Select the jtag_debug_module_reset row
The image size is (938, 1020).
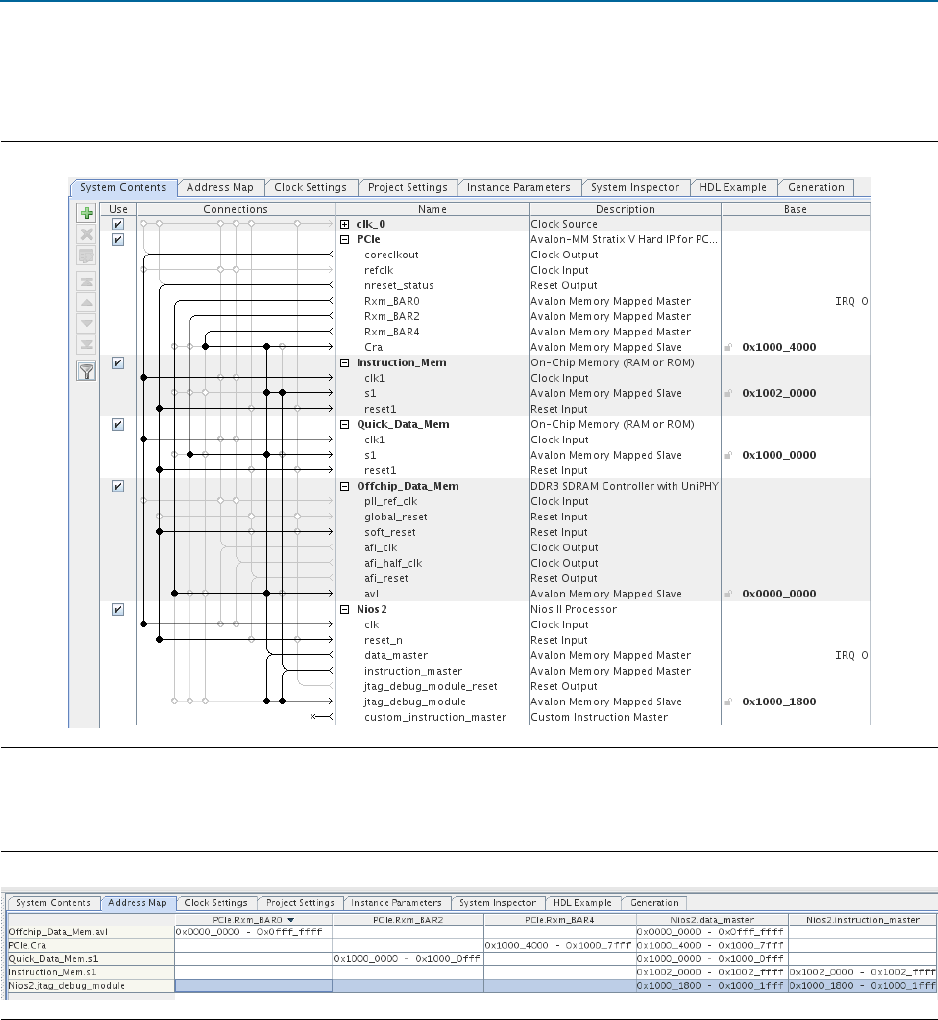click(x=430, y=686)
